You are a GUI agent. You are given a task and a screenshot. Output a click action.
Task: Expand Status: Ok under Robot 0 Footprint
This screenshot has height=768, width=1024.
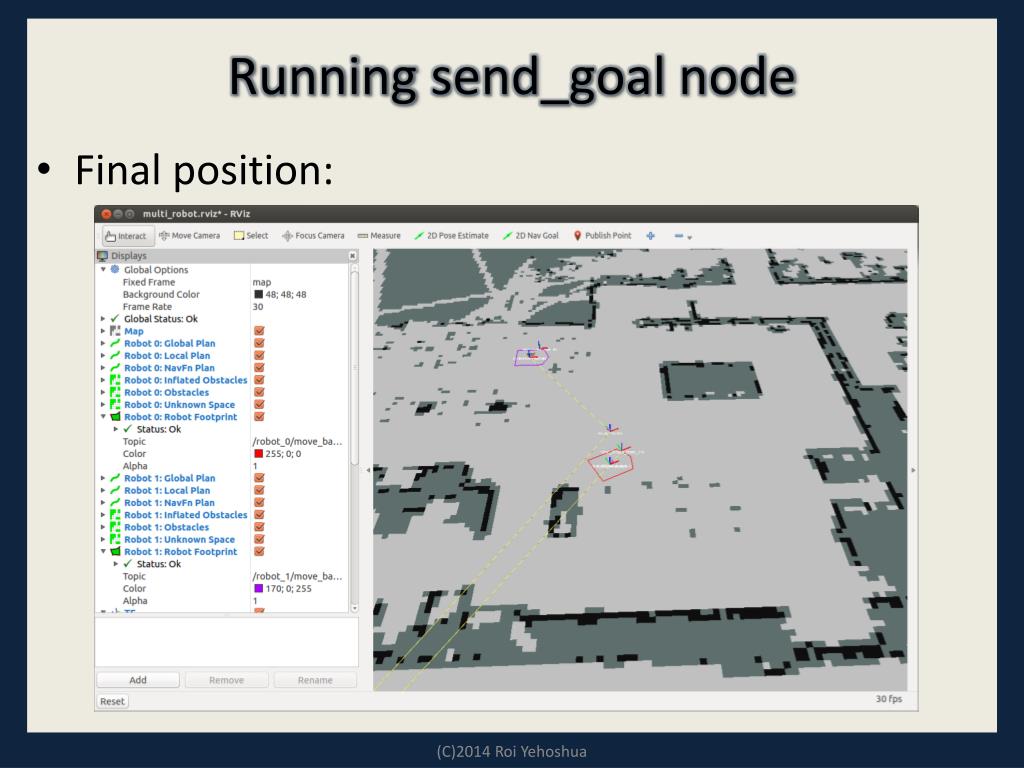pyautogui.click(x=116, y=429)
